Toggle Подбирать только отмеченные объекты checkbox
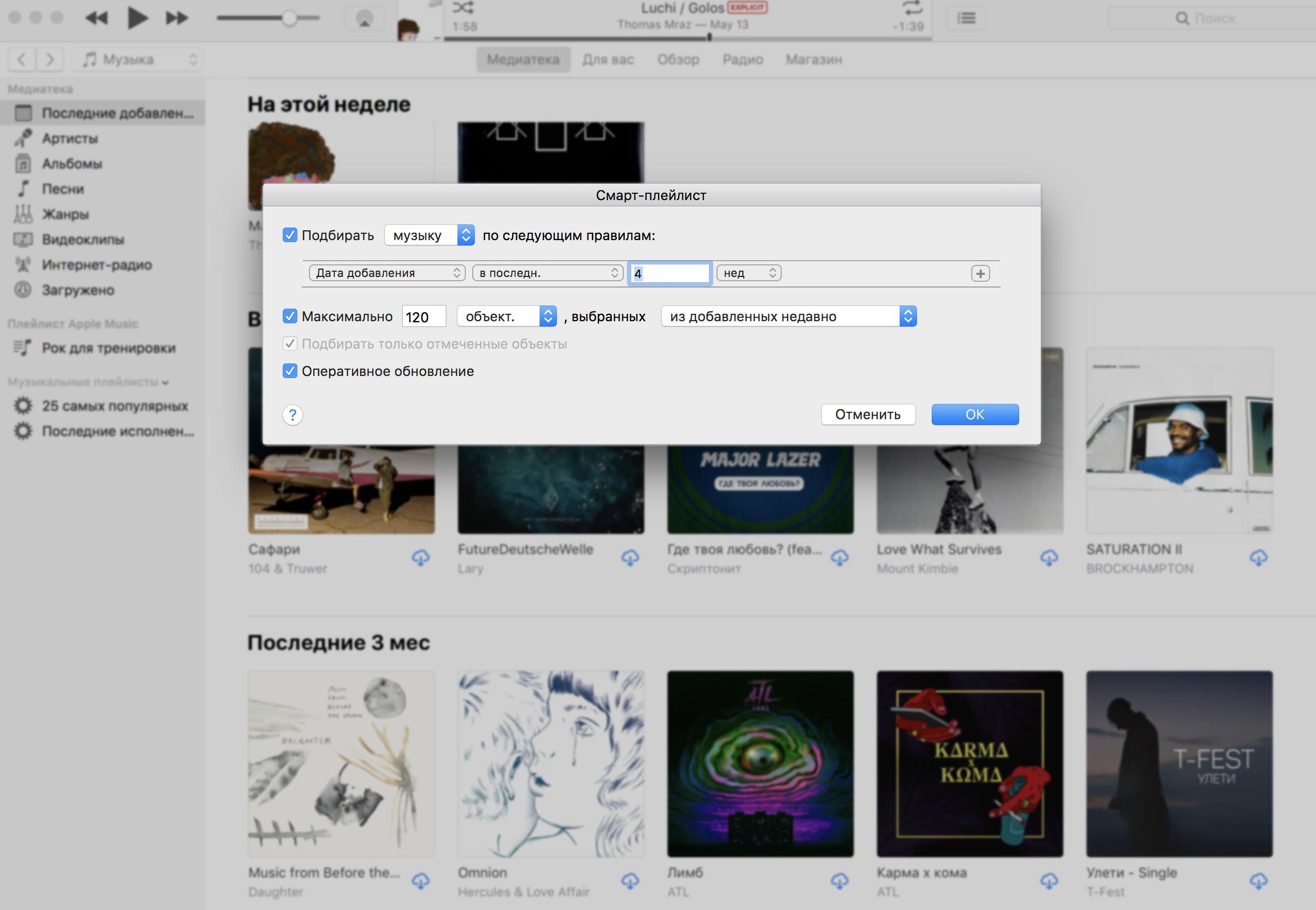Image resolution: width=1316 pixels, height=910 pixels. [290, 343]
